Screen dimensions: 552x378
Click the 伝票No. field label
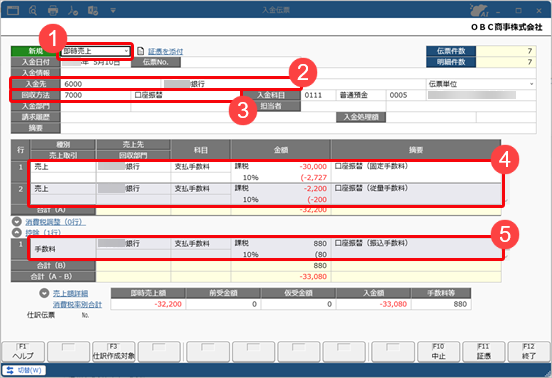(156, 62)
